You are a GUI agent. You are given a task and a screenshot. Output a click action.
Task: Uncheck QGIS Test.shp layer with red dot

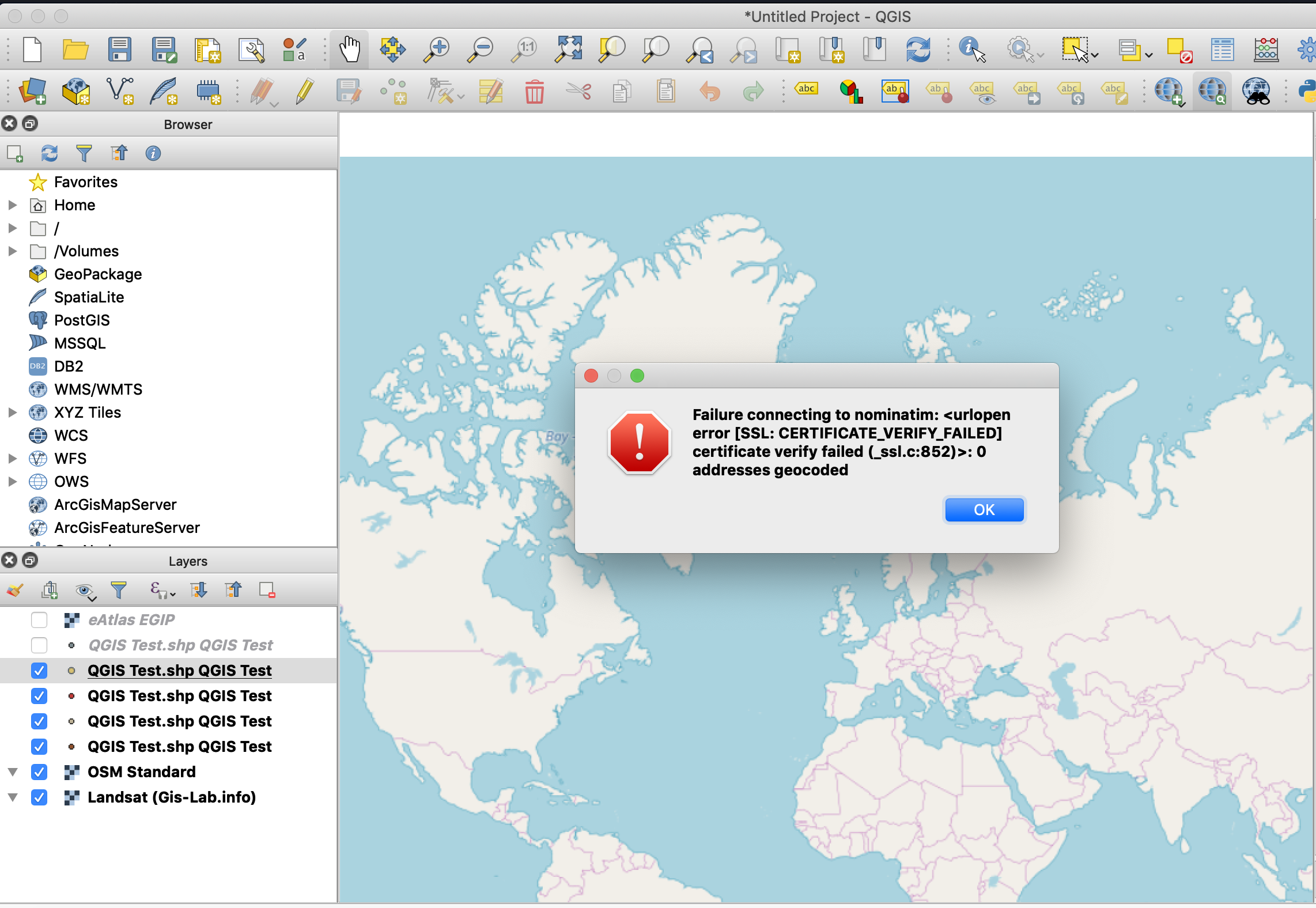tap(39, 696)
